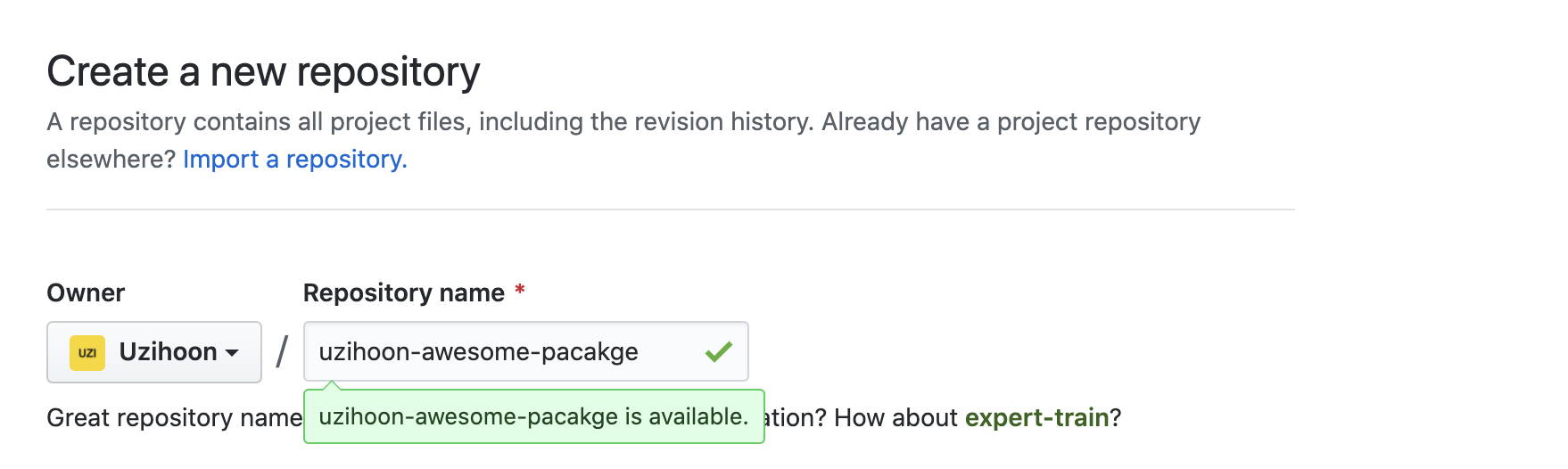Follow the Import a repository link
Image resolution: width=1568 pixels, height=469 pixels.
point(295,159)
